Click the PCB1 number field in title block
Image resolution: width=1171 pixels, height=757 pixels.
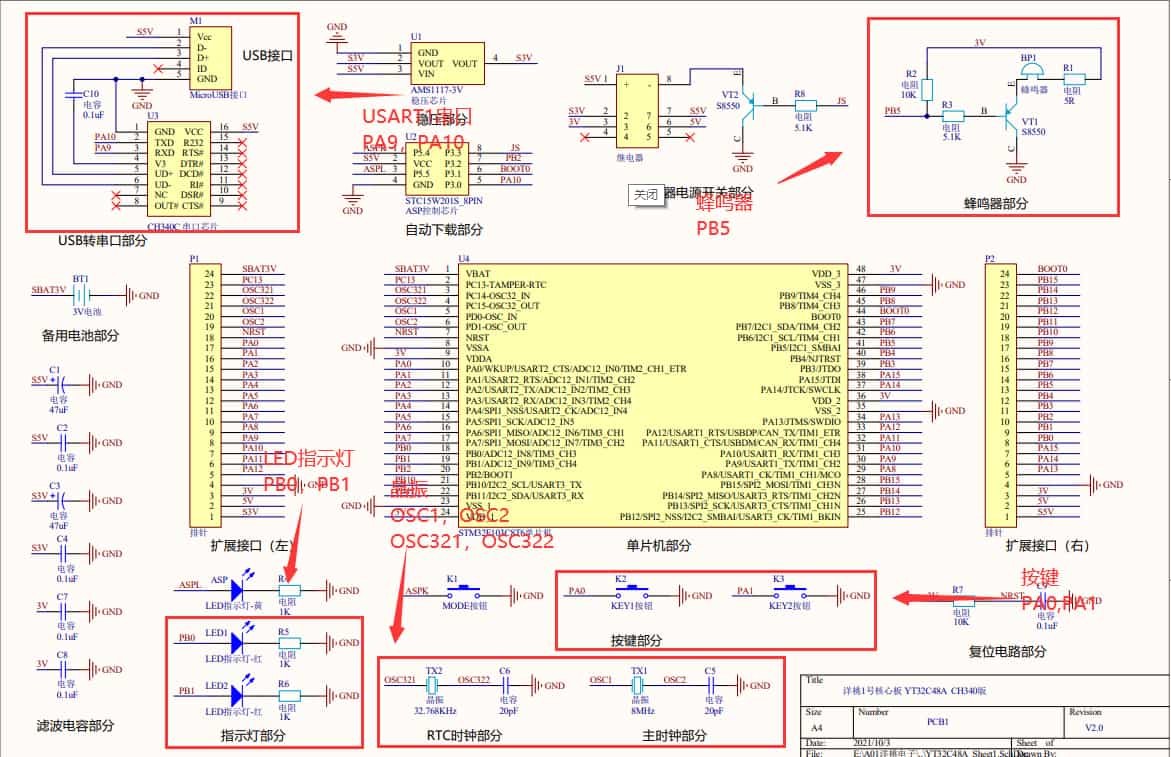tap(936, 720)
